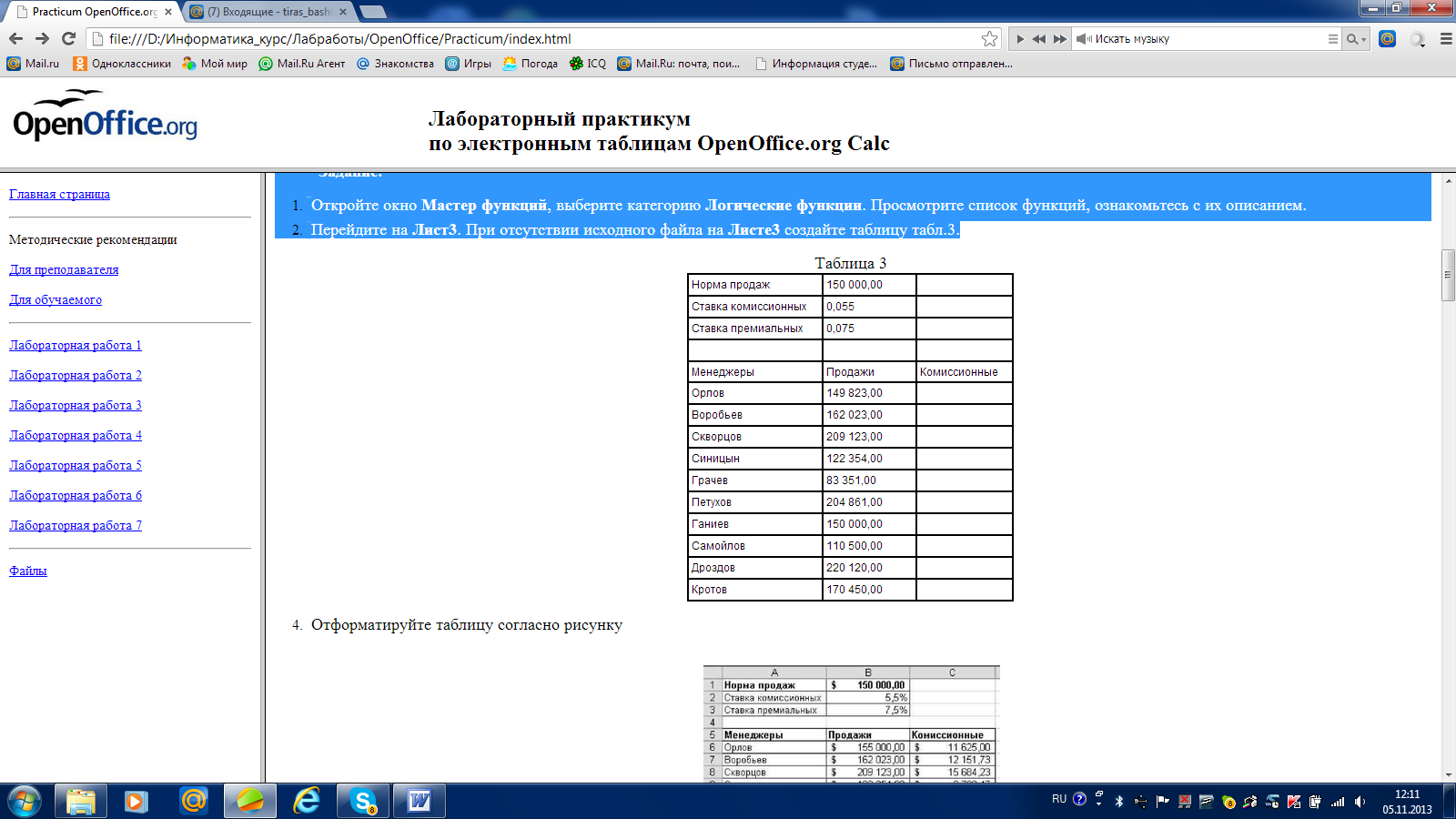Open Лабораторная работа 2 link
Image resolution: width=1456 pixels, height=819 pixels.
[76, 375]
